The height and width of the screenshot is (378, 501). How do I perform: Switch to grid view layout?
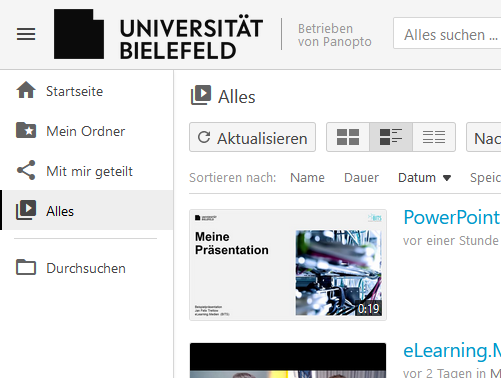click(348, 137)
